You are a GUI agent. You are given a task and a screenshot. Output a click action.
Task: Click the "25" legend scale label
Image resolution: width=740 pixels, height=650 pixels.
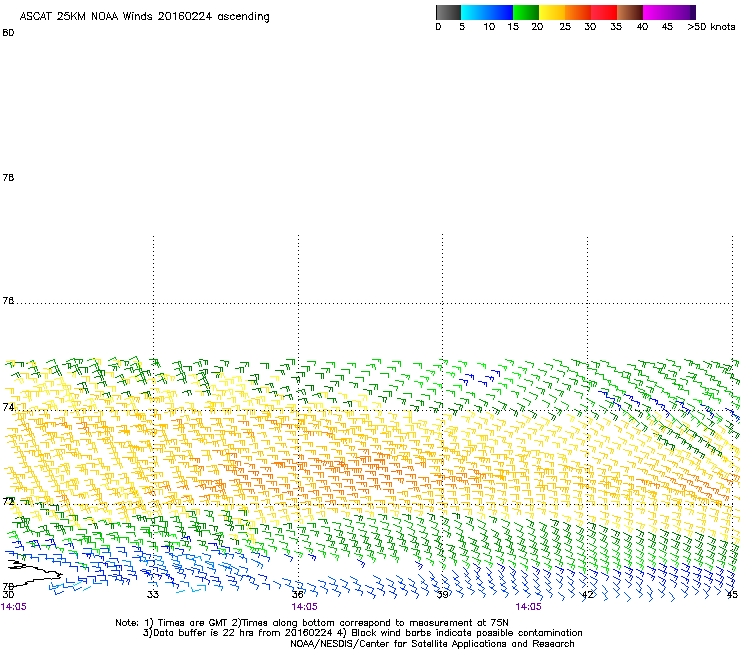point(565,27)
